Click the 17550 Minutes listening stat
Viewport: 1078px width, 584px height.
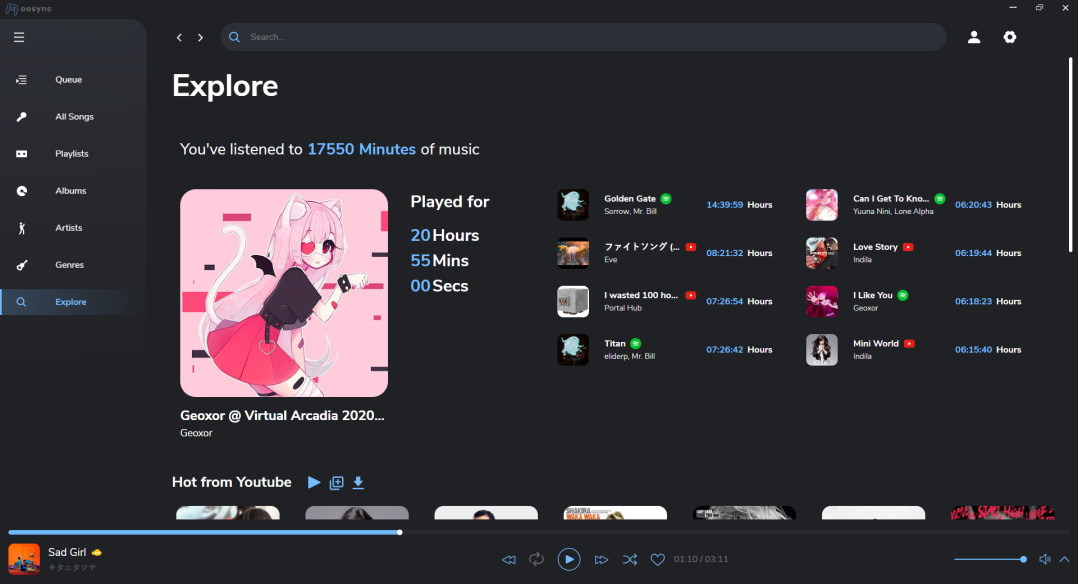[x=362, y=149]
